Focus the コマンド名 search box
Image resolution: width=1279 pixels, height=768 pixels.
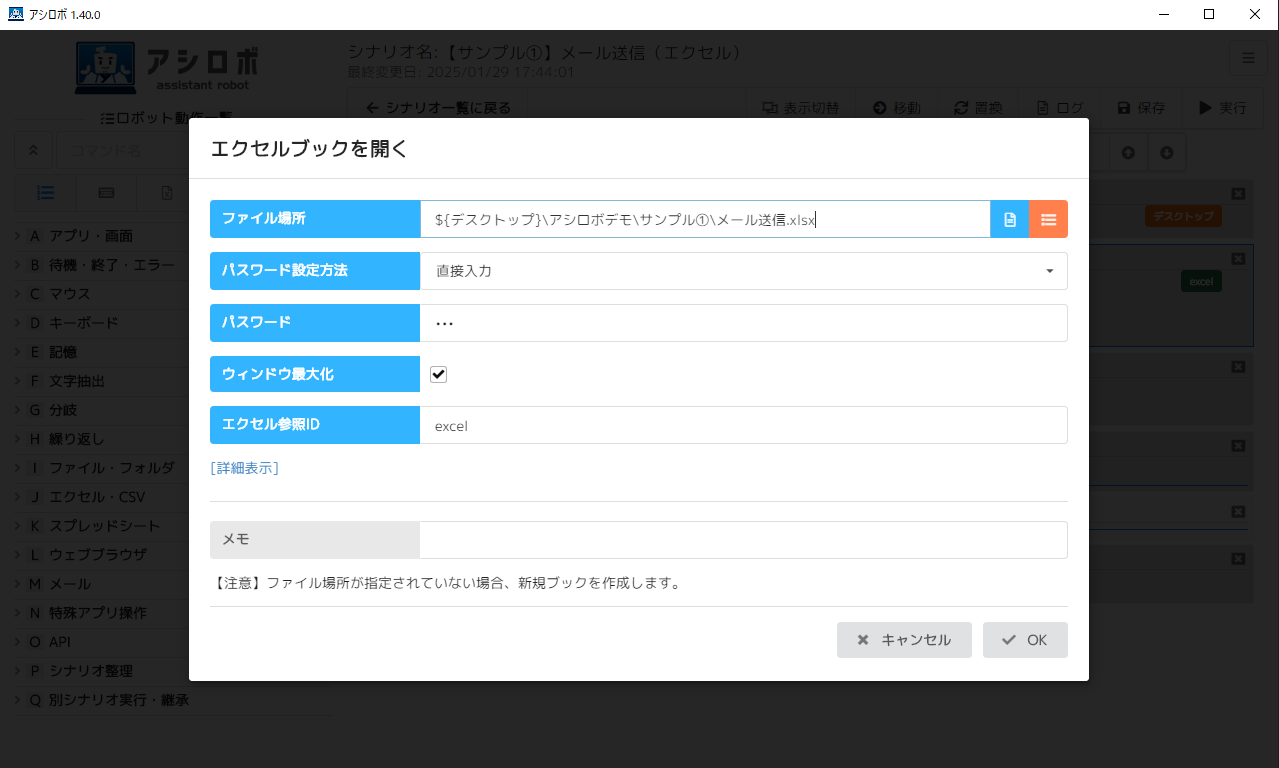pyautogui.click(x=124, y=151)
